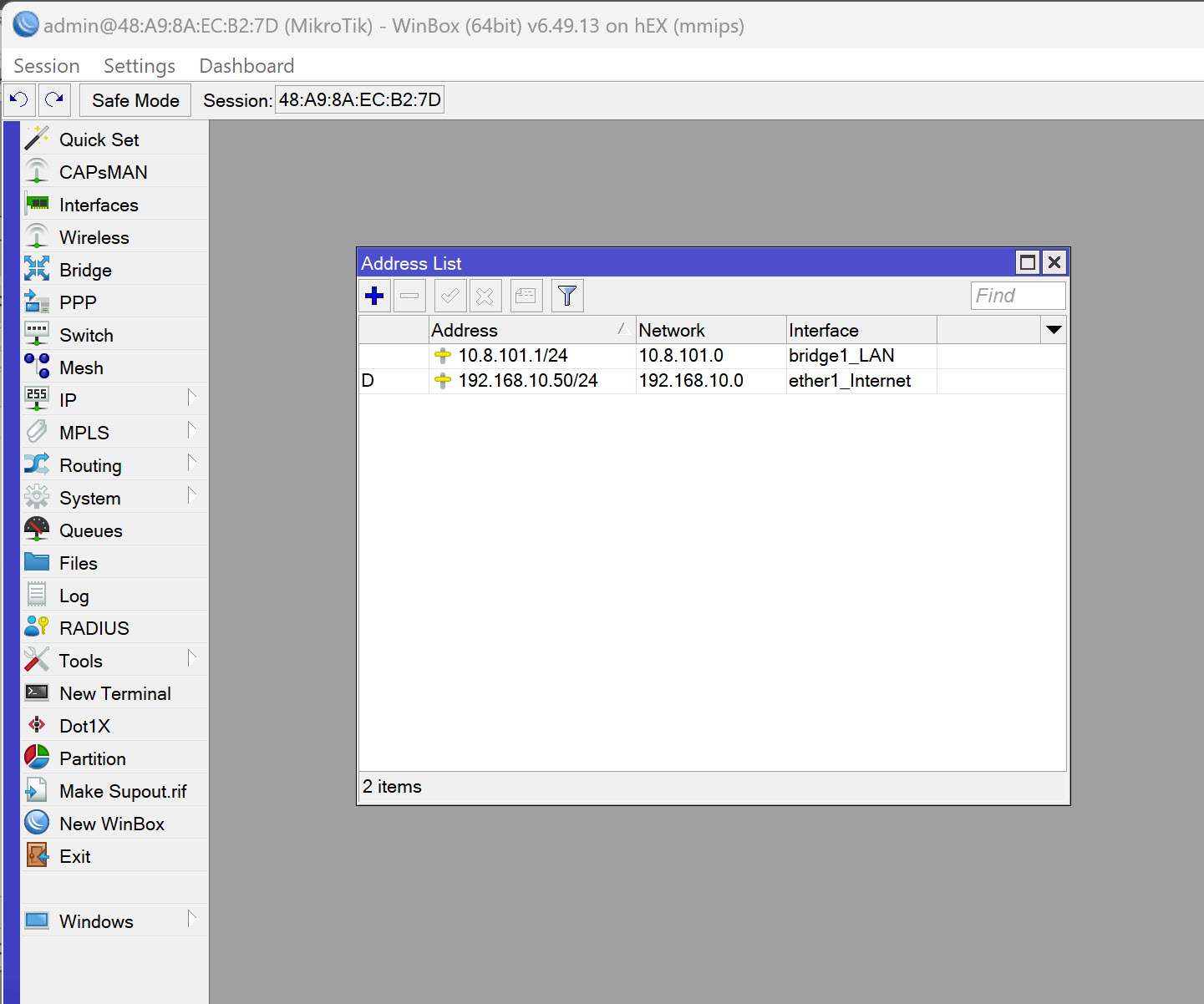Toggle Safe Mode
The width and height of the screenshot is (1204, 1004).
click(135, 100)
